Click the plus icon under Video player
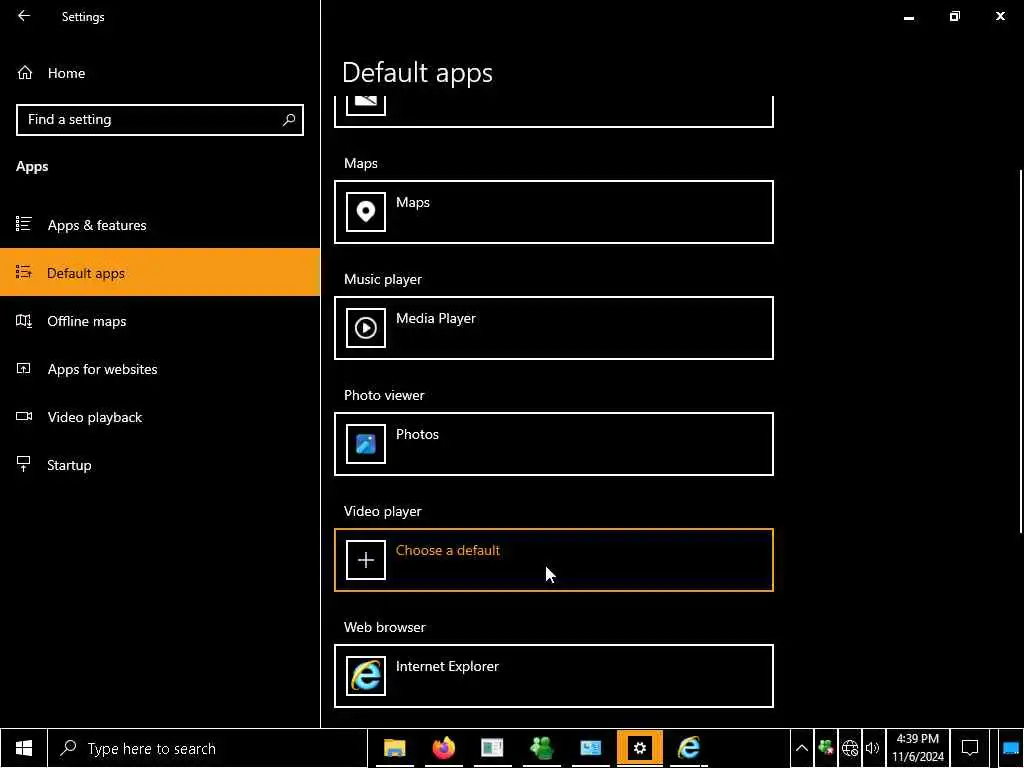 click(x=366, y=560)
